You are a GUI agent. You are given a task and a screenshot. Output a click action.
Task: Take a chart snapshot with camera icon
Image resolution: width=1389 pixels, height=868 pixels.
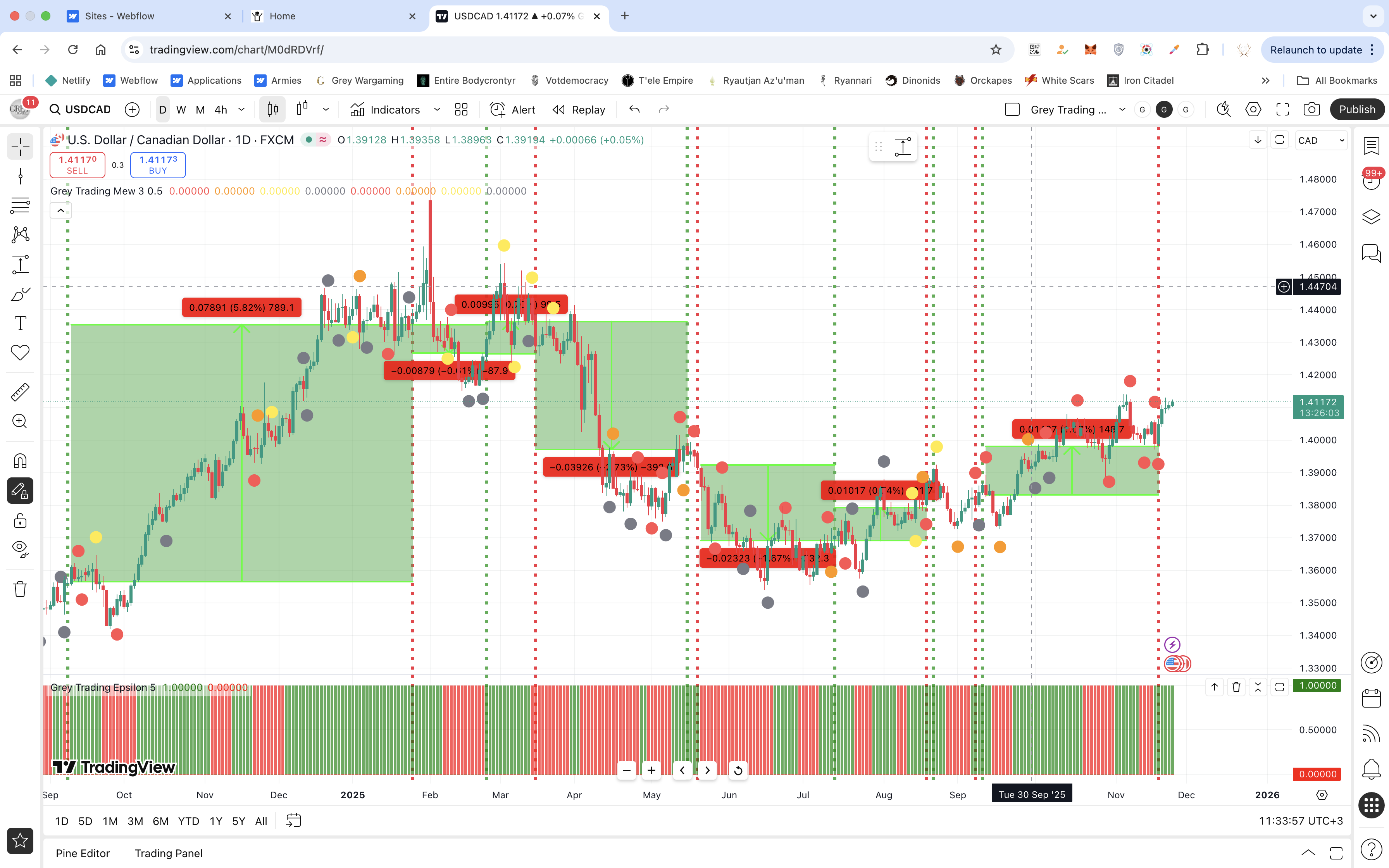pyautogui.click(x=1311, y=110)
